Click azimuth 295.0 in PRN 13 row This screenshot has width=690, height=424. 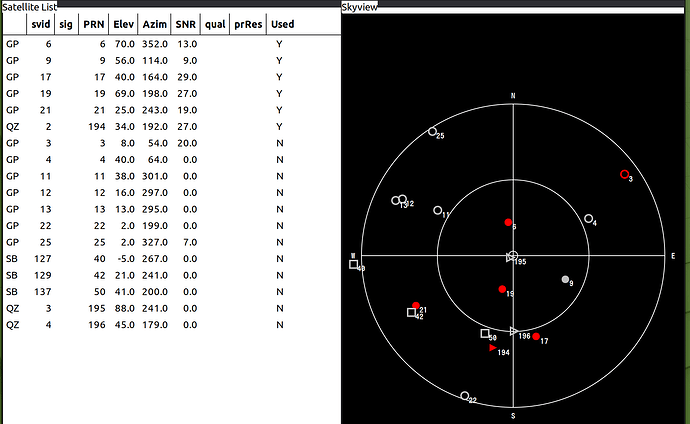tap(154, 209)
